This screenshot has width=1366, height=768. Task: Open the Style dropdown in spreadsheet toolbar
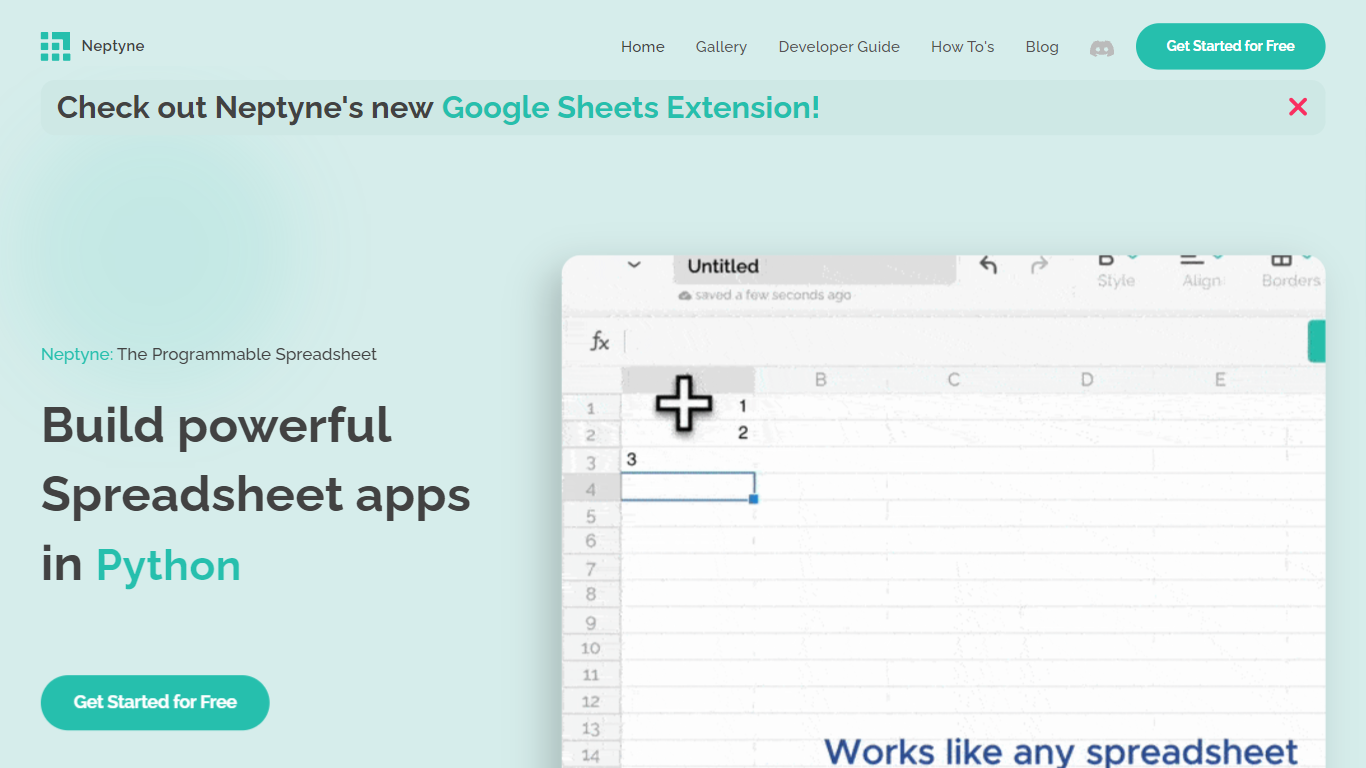click(x=1115, y=268)
